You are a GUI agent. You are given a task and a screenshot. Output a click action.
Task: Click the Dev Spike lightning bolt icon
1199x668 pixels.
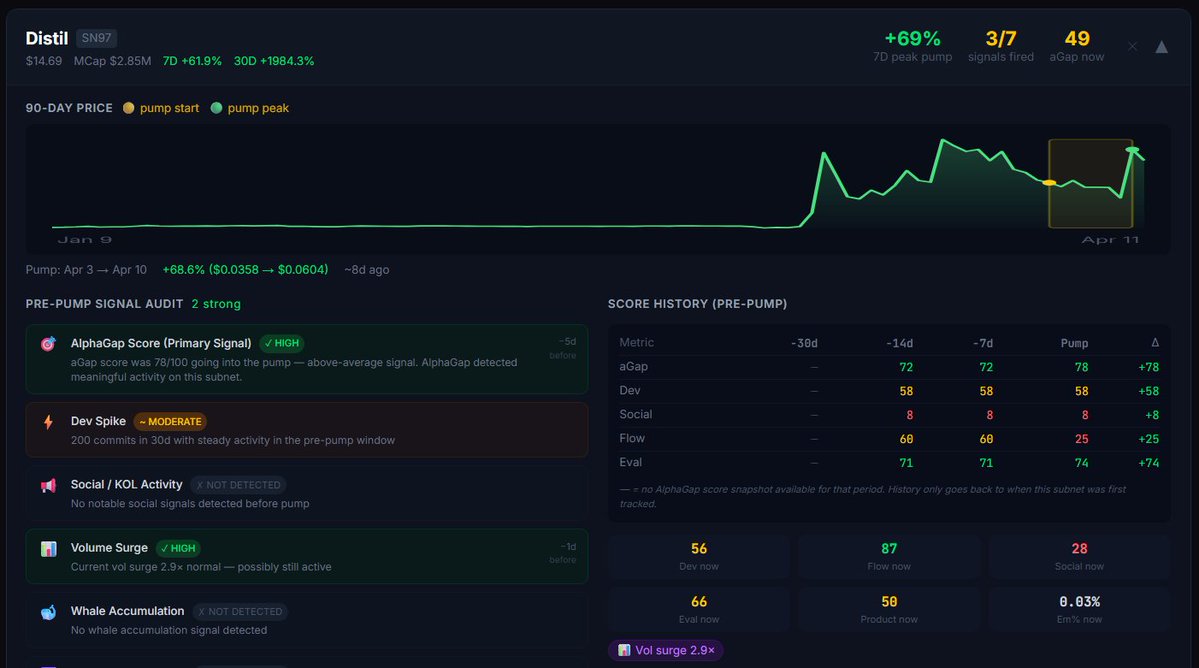click(x=48, y=422)
